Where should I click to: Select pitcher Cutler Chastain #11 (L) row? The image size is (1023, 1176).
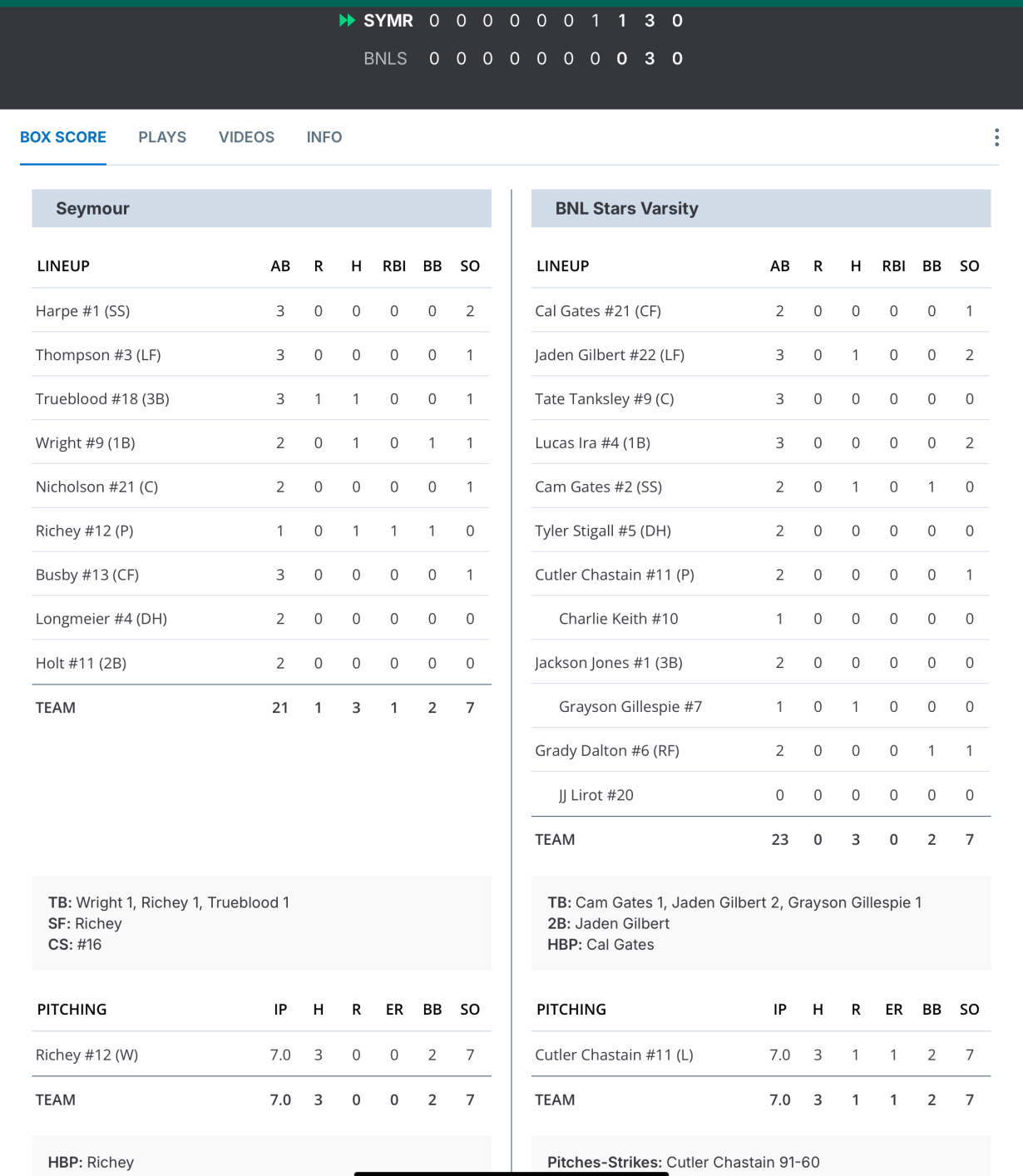click(x=613, y=1055)
